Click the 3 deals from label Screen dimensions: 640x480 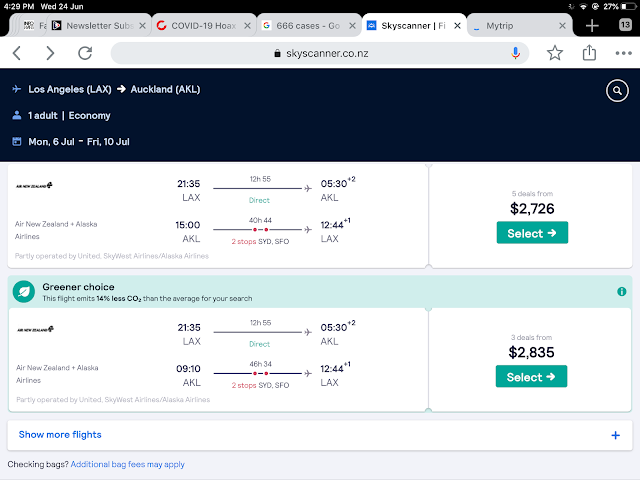531,338
